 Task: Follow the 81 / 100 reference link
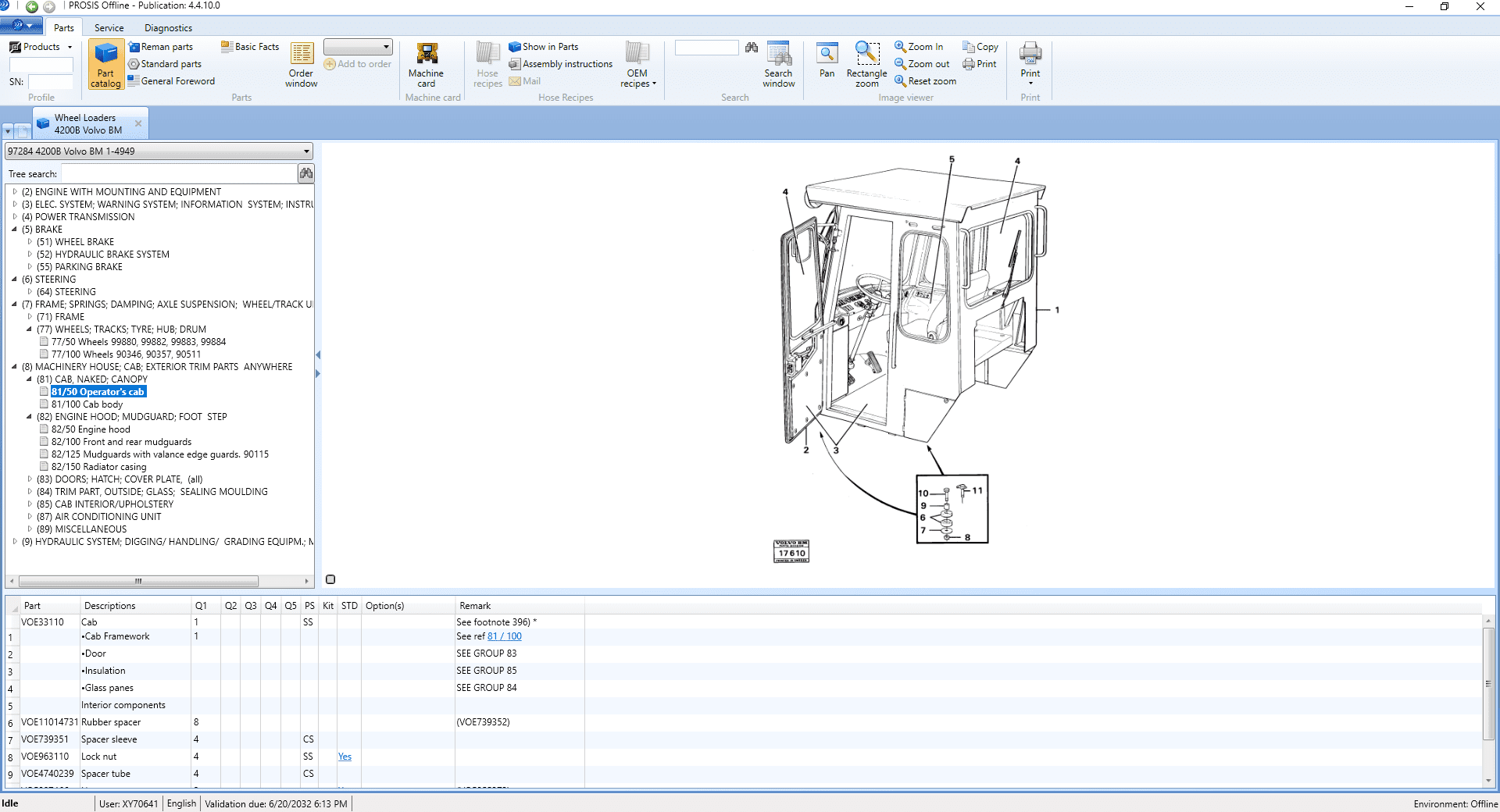[504, 636]
